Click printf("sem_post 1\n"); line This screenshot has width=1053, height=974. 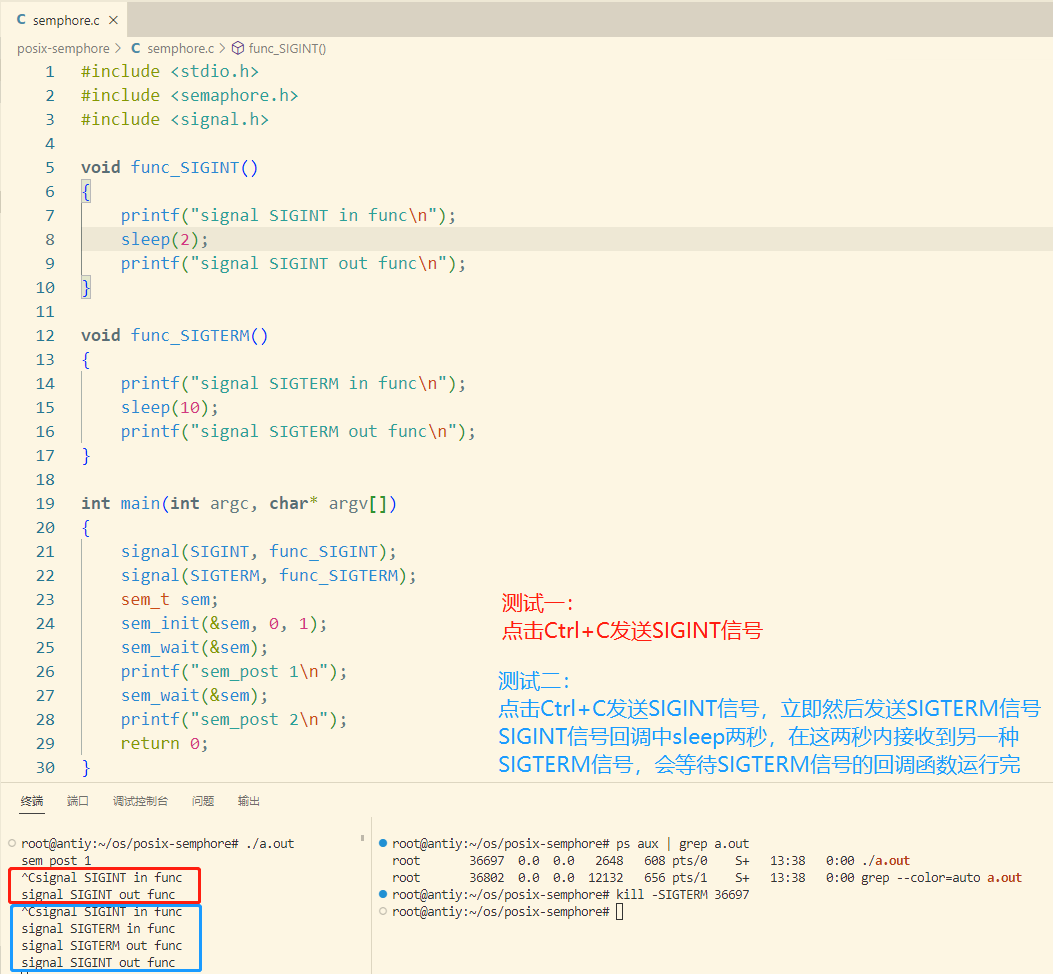point(234,672)
